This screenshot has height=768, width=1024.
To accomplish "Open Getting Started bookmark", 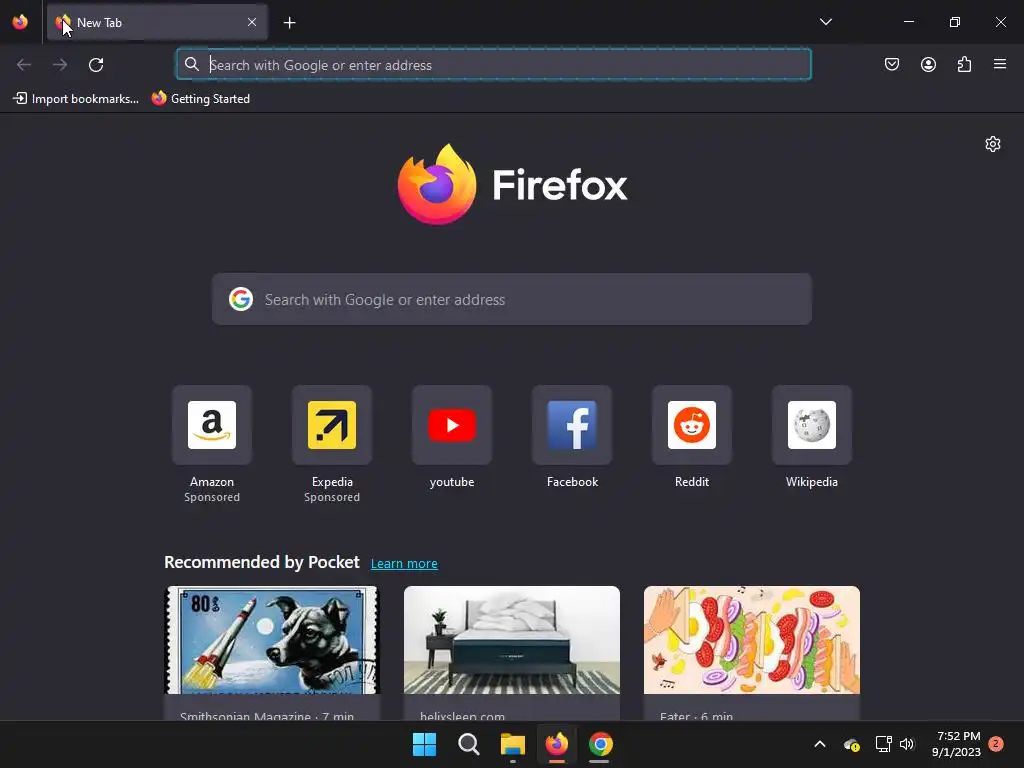I will point(201,99).
